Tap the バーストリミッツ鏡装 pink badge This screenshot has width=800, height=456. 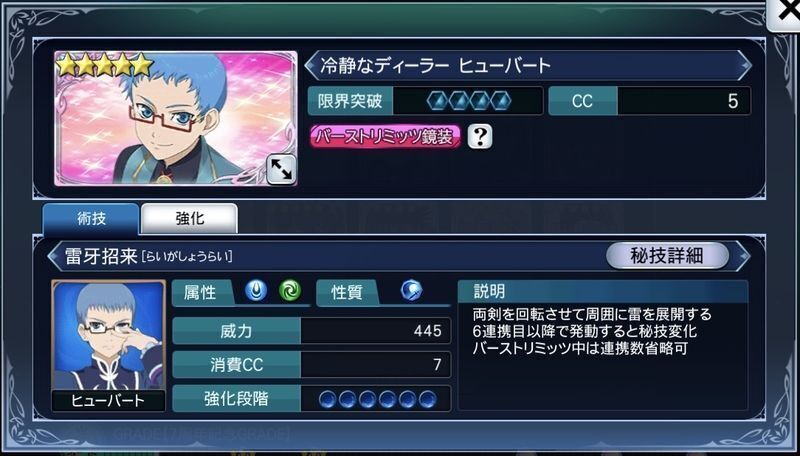[385, 137]
